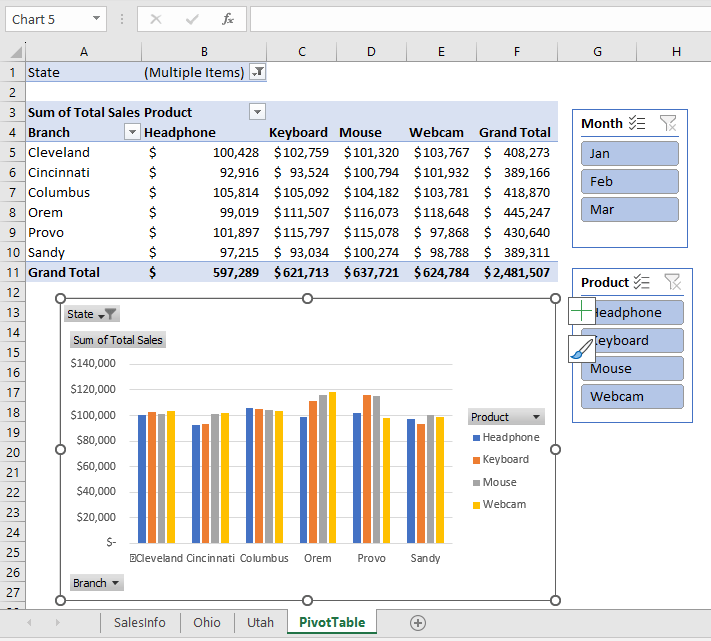Screen dimensions: 711x641
Task: Switch to the SalesInfo sheet tab
Action: (x=140, y=623)
